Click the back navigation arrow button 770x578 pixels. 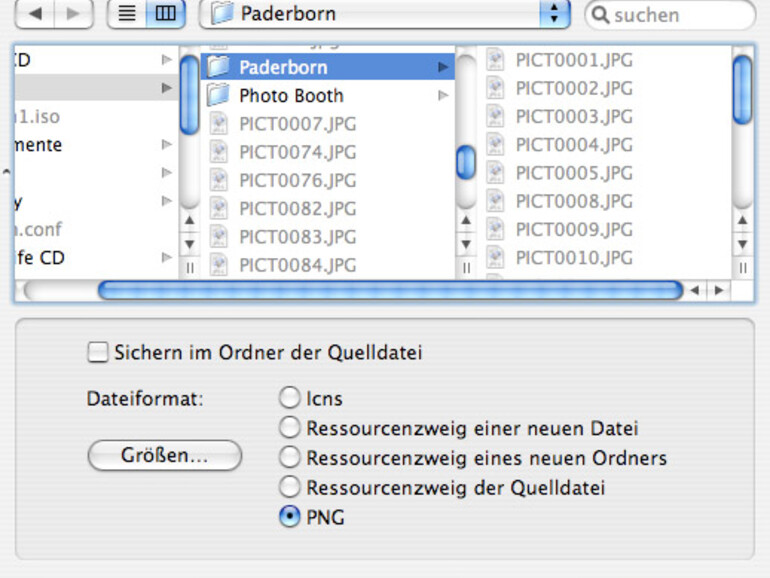click(x=33, y=14)
